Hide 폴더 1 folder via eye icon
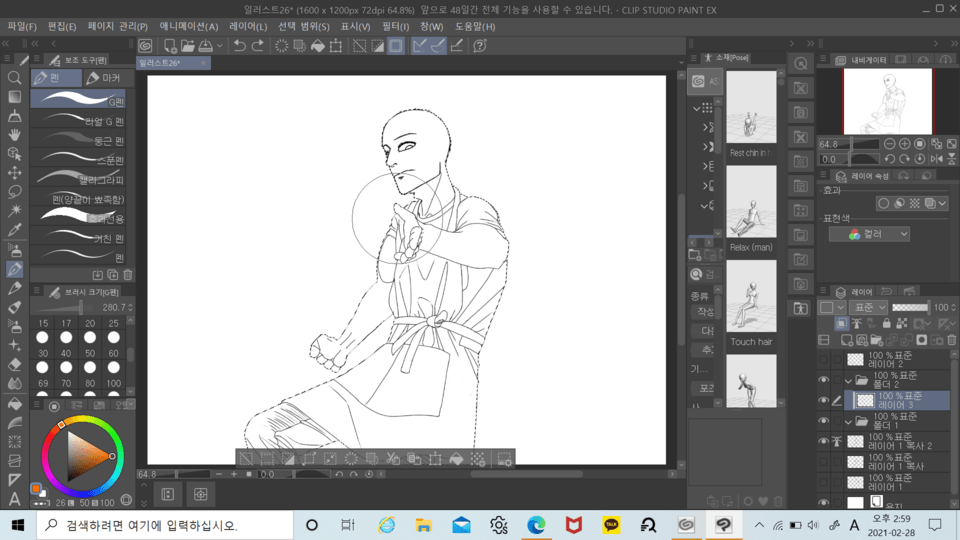 823,421
